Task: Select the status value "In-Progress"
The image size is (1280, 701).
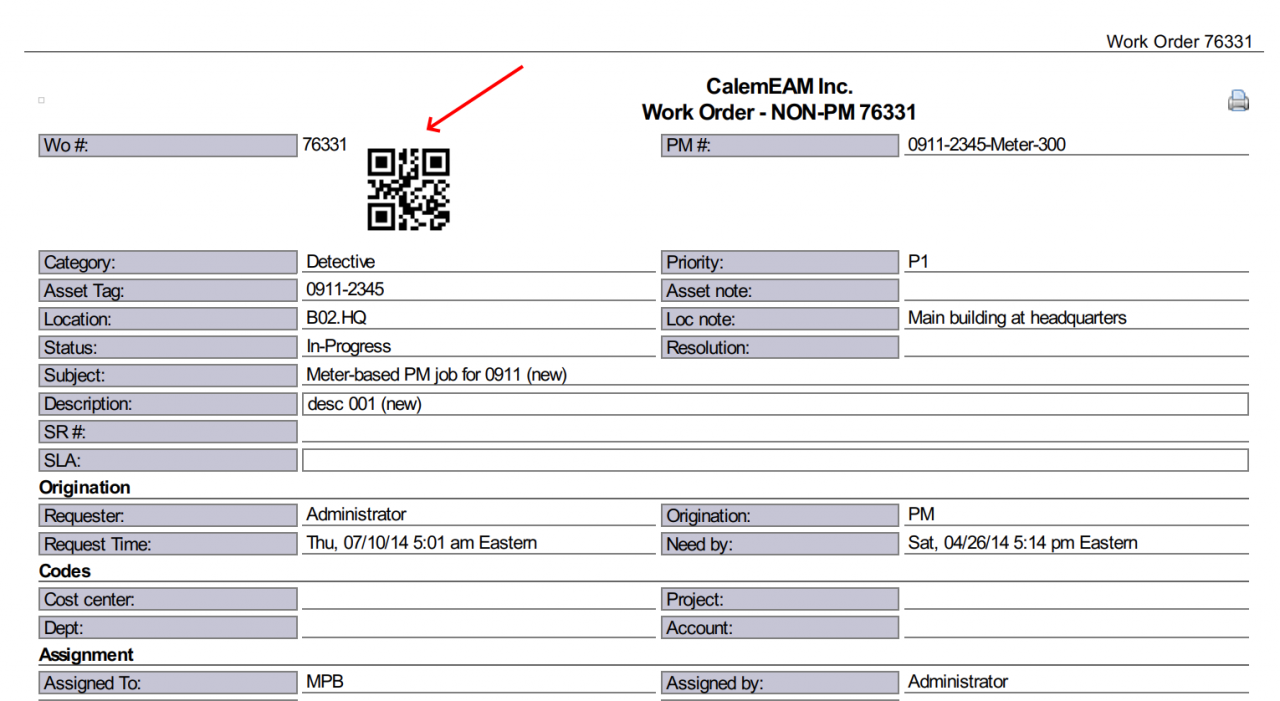Action: click(x=349, y=347)
